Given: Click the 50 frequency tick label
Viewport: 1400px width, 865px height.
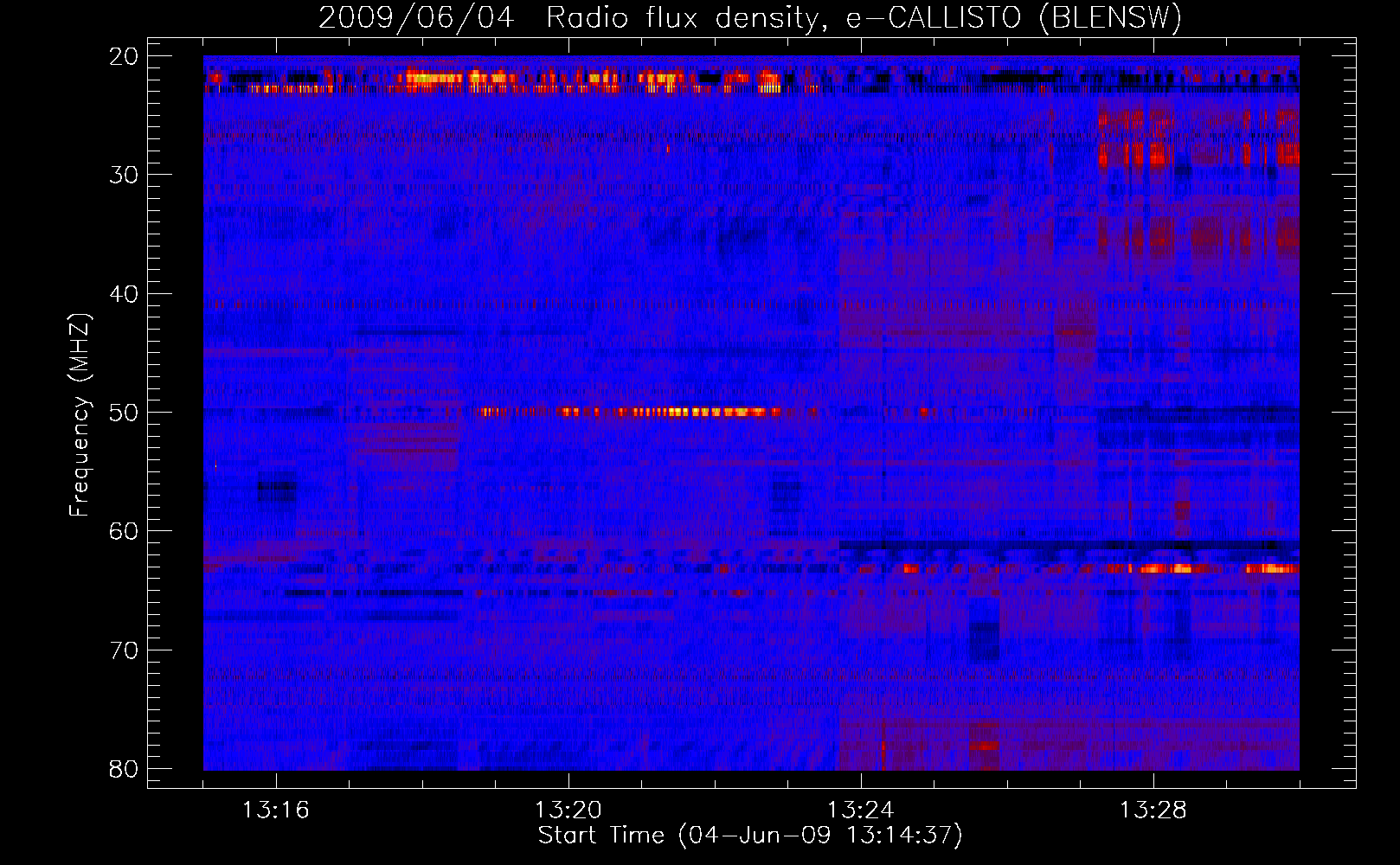Looking at the screenshot, I should click(x=125, y=413).
